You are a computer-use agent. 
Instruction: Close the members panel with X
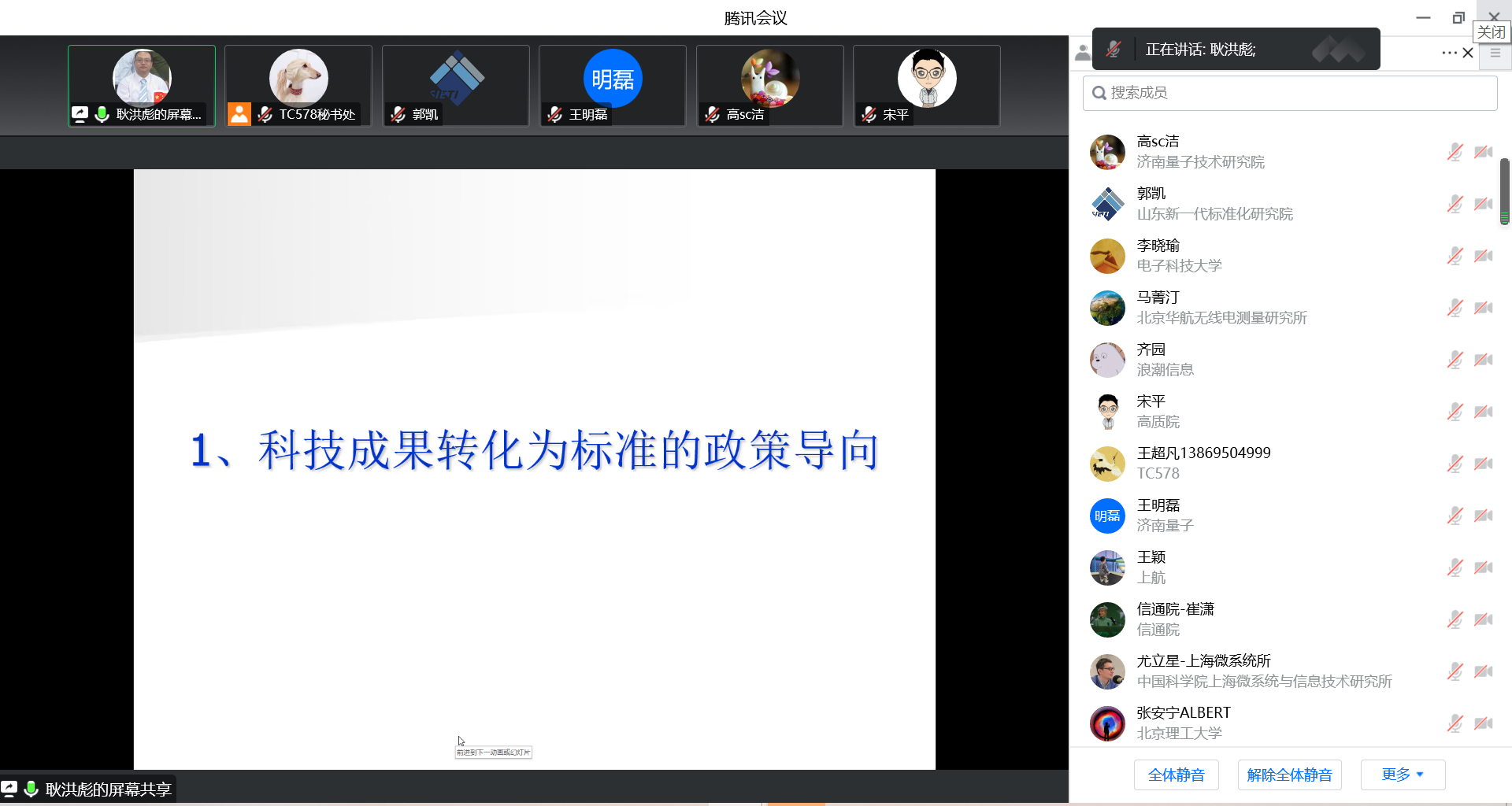point(1468,53)
